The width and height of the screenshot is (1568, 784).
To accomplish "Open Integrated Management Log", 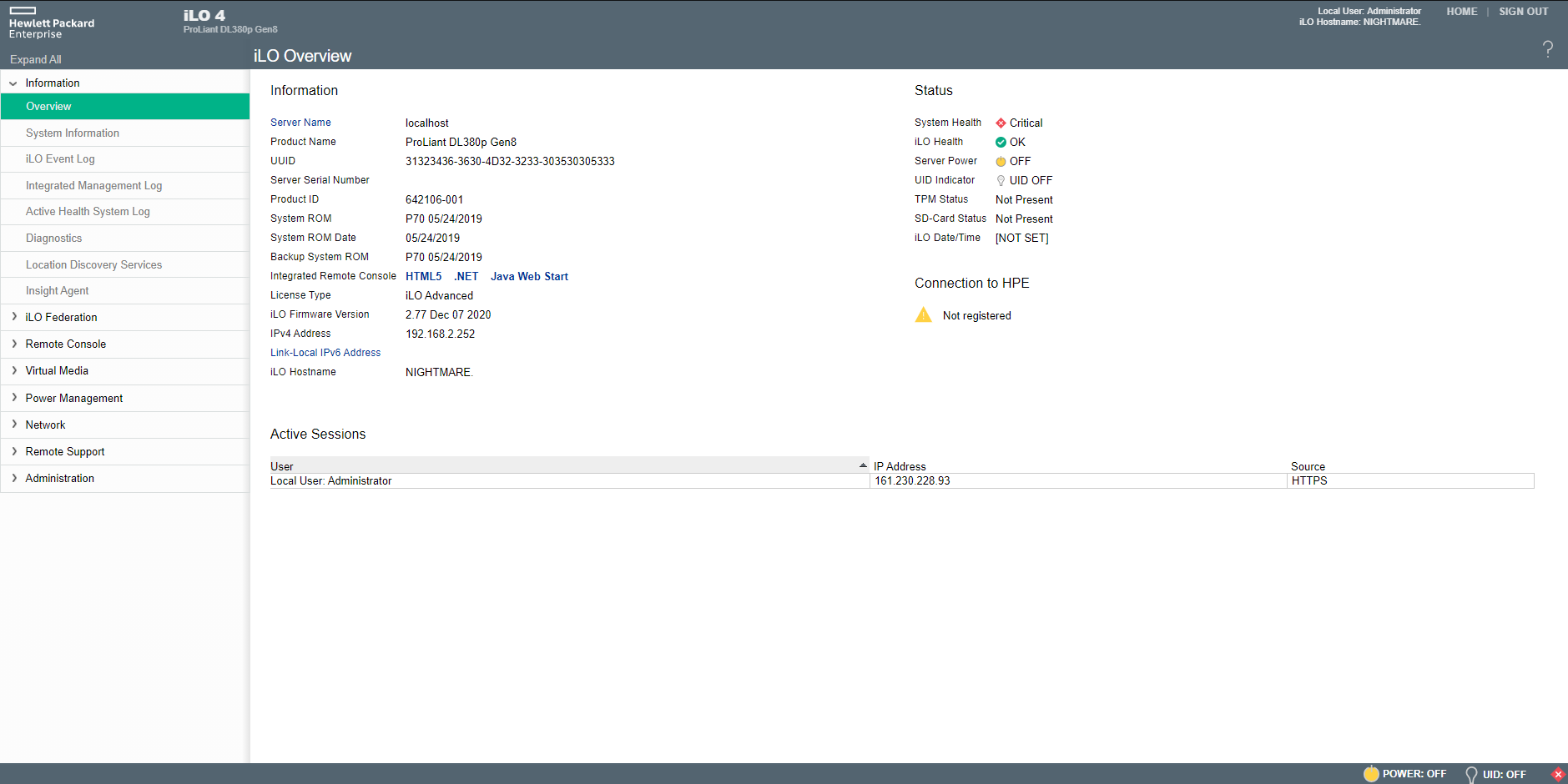I will [125, 185].
